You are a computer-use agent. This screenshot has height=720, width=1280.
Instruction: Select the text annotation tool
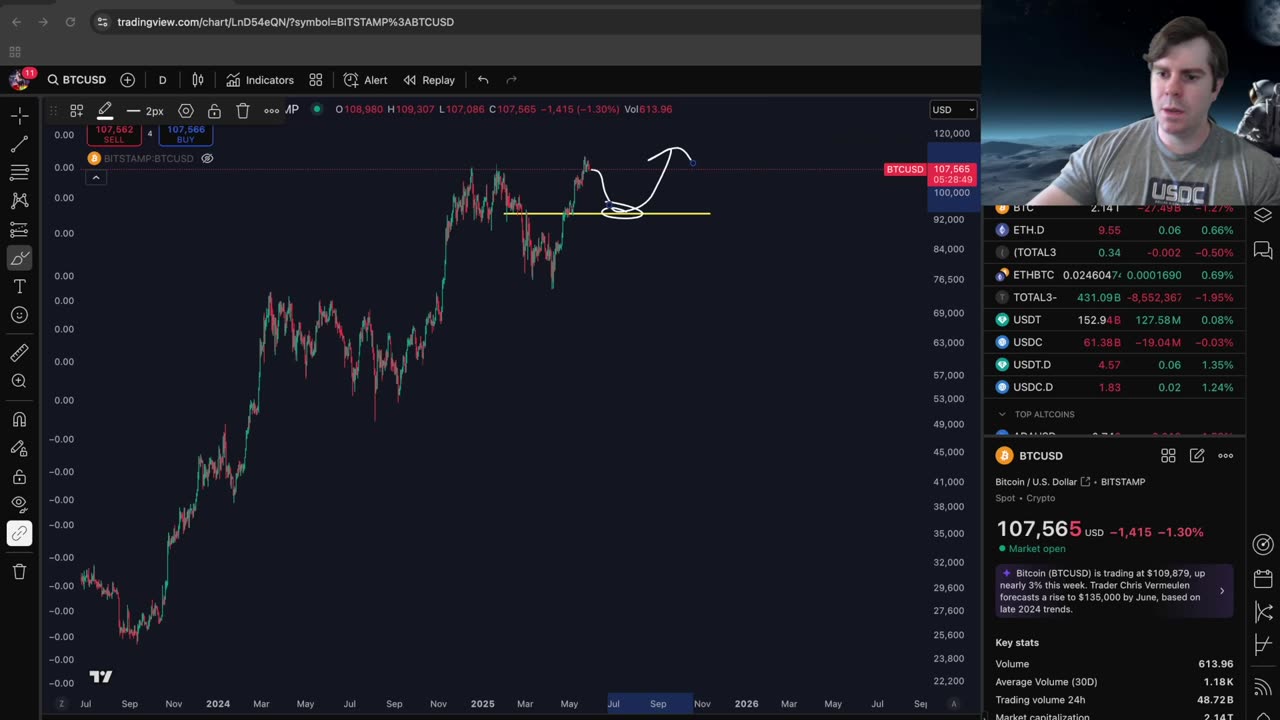[x=19, y=287]
